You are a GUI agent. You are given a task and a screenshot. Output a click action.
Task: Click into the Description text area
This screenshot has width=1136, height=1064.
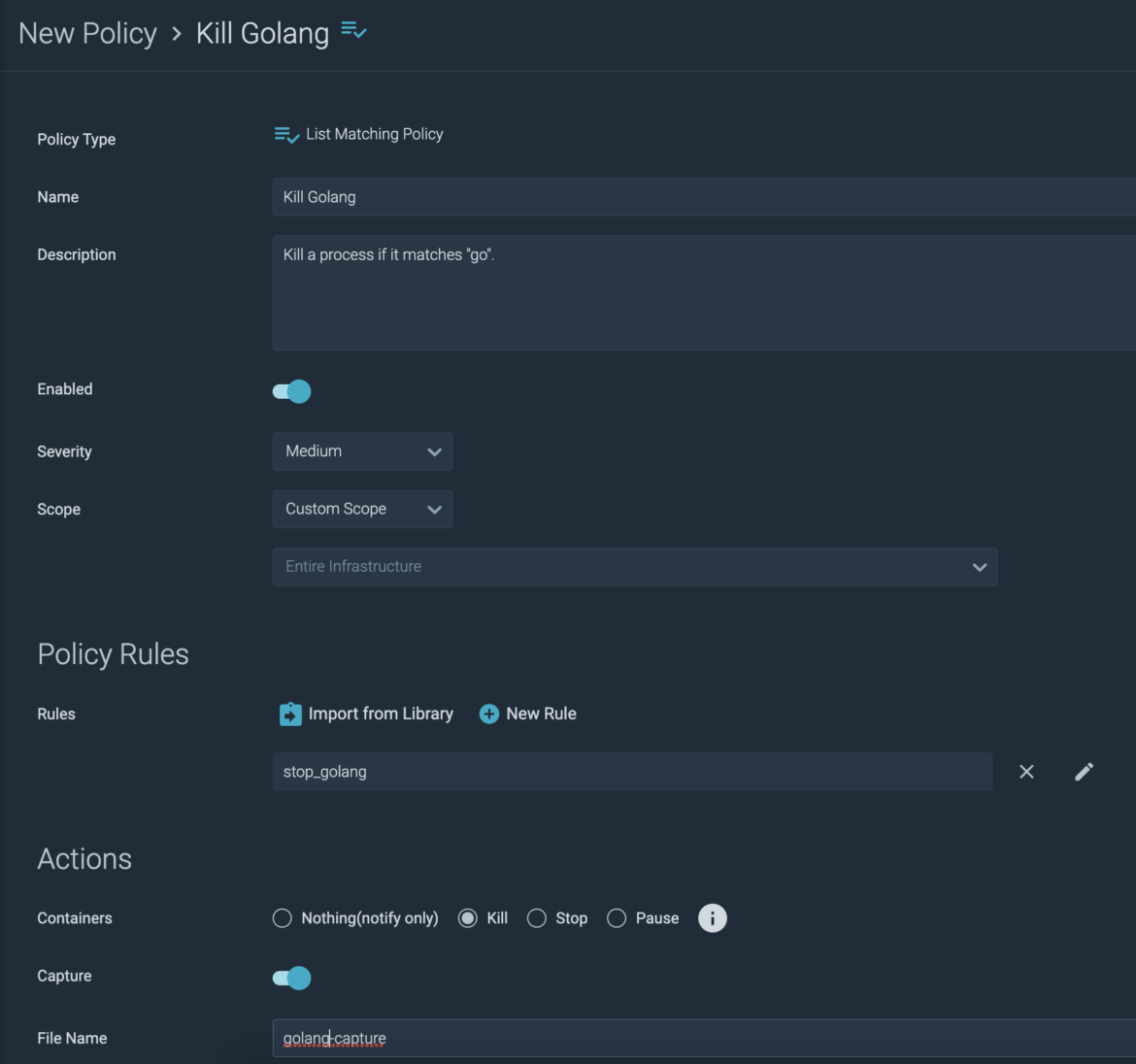704,293
